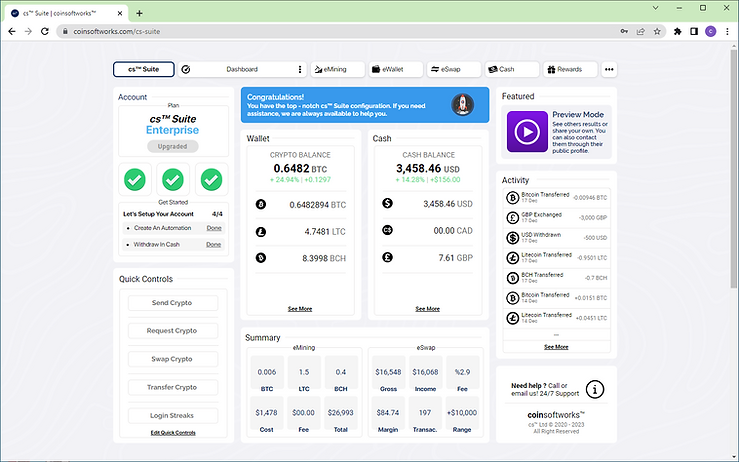Viewport: 739px width, 462px height.
Task: Open the eSwap tab
Action: tap(454, 69)
